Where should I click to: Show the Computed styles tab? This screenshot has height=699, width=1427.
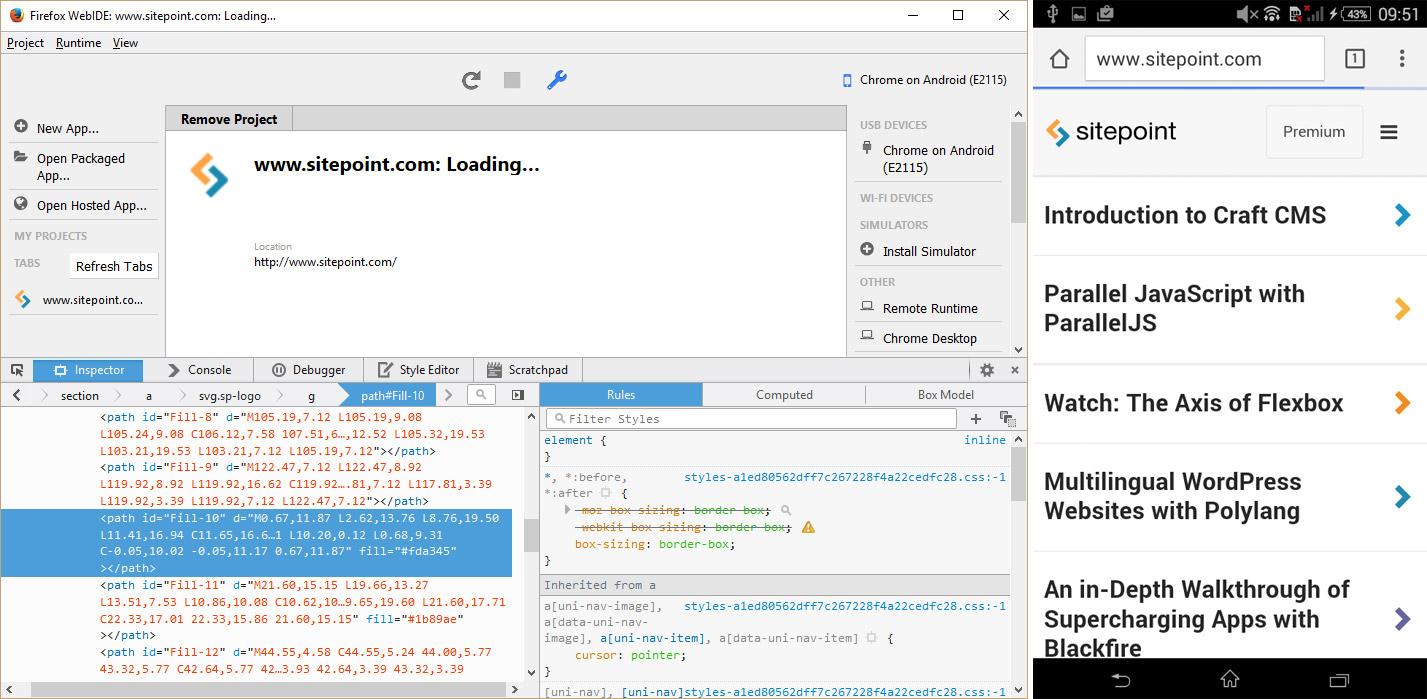tap(784, 395)
